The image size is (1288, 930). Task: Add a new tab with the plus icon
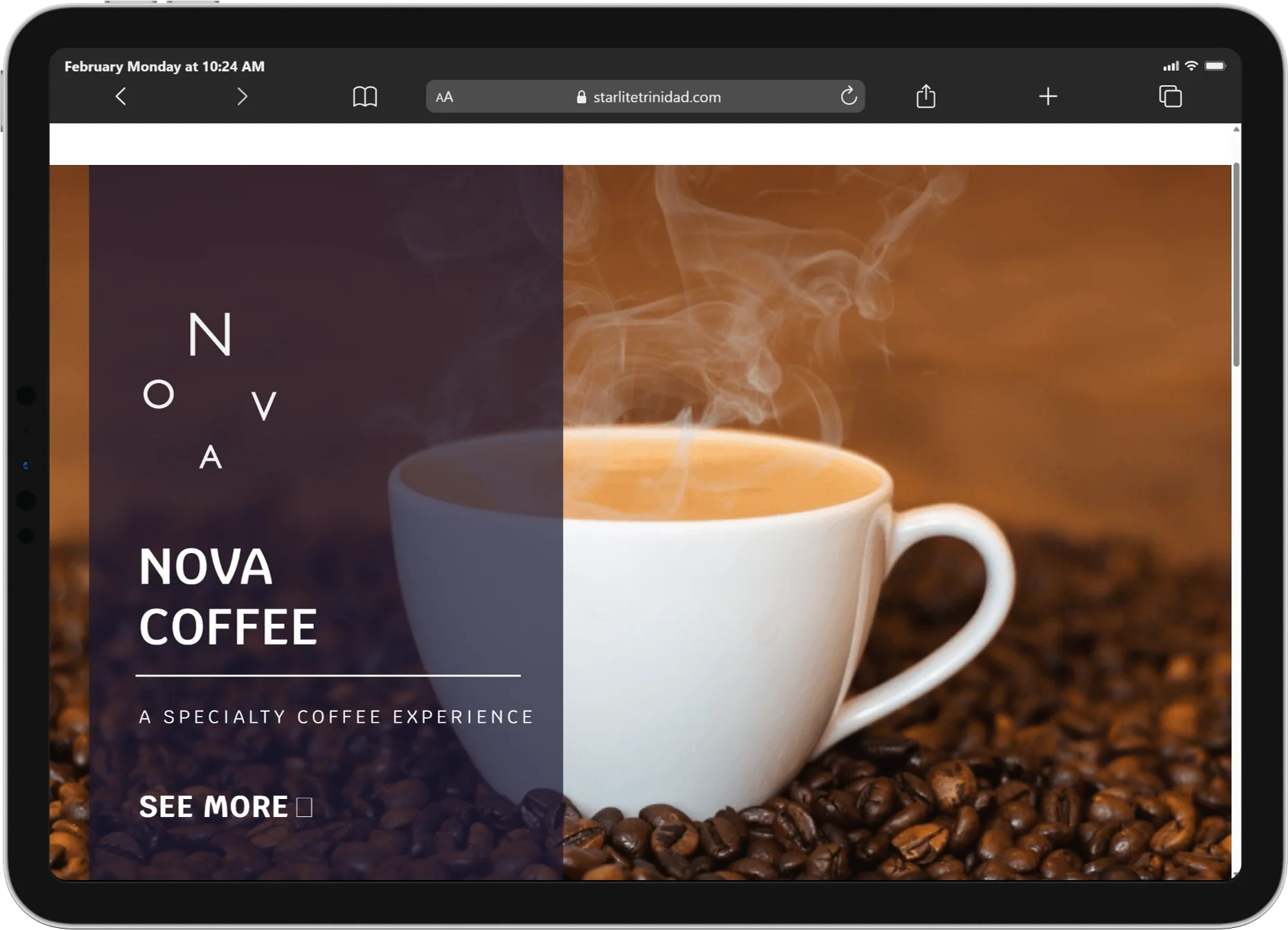coord(1048,96)
